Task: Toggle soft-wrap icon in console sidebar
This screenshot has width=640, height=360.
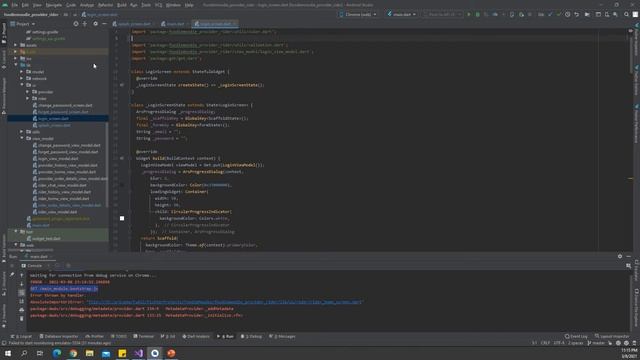Action: tap(22, 293)
